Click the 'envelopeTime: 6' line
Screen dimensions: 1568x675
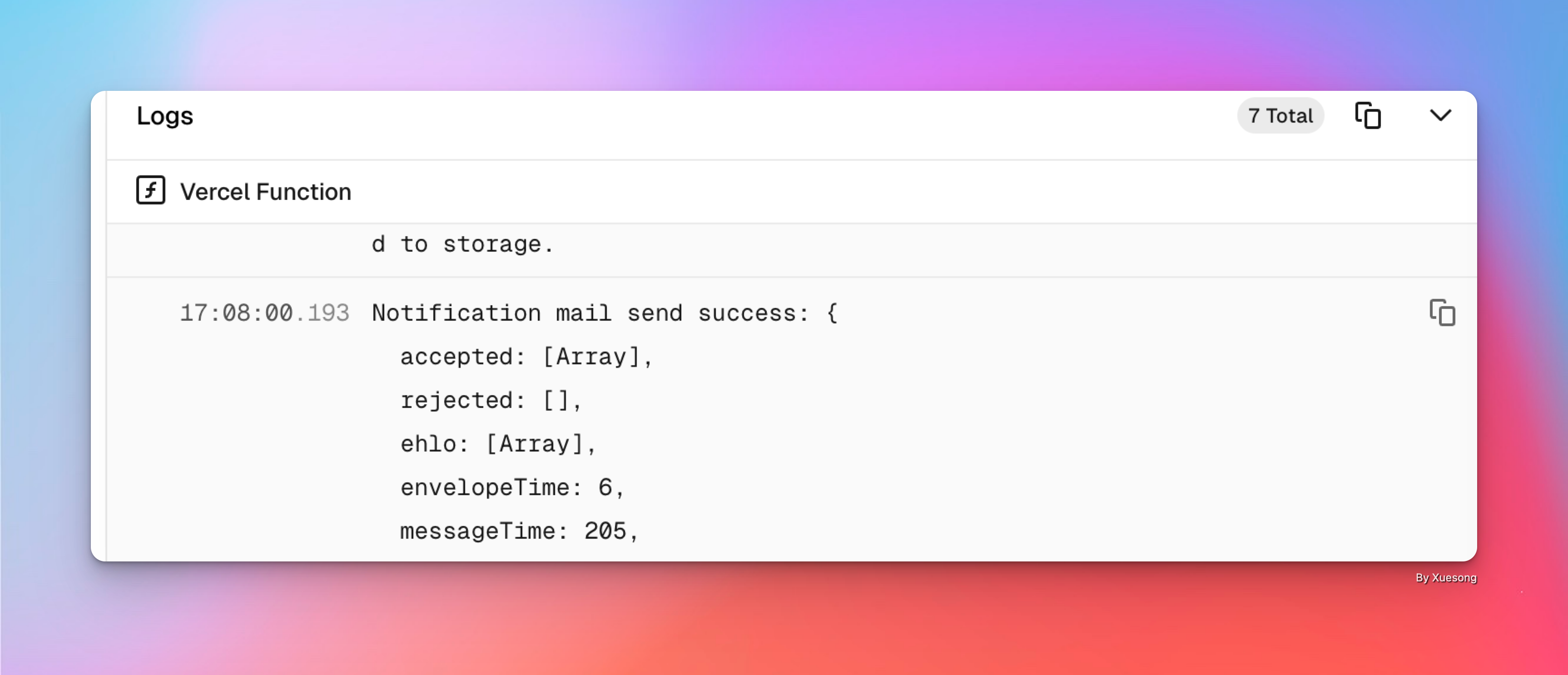(512, 487)
